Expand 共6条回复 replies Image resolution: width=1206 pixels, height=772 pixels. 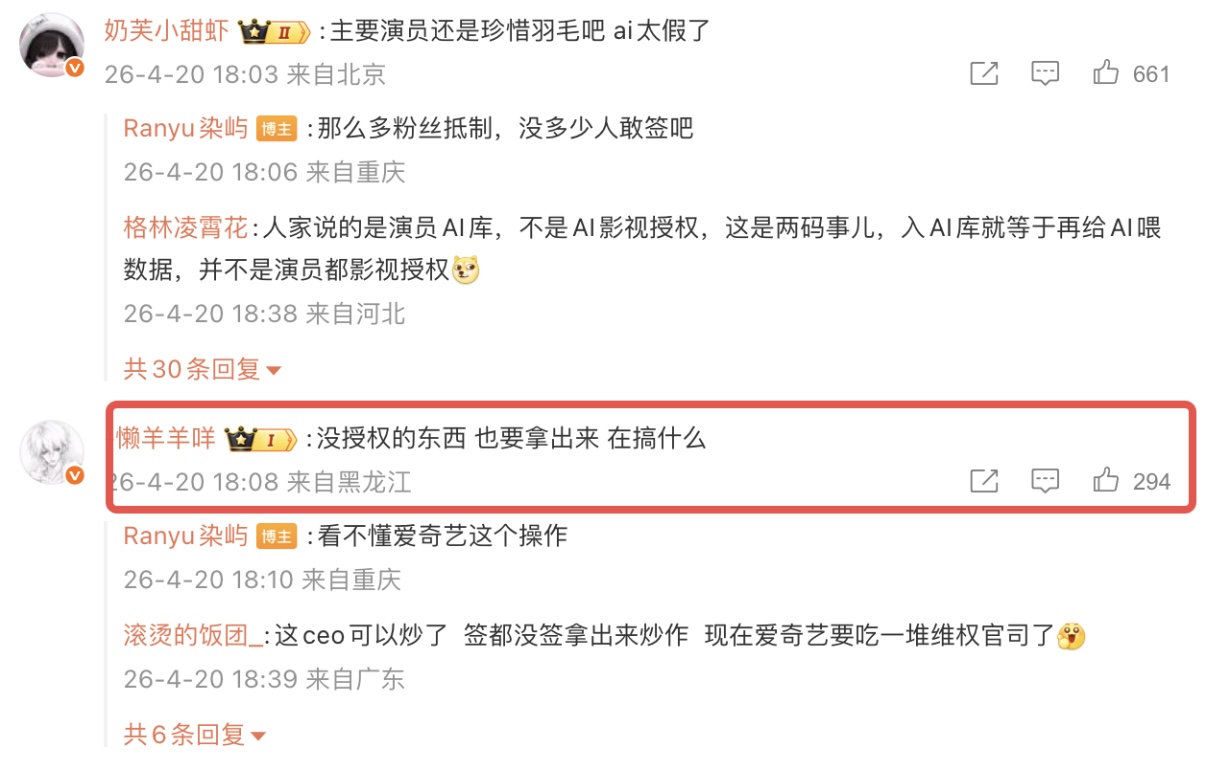pos(195,736)
